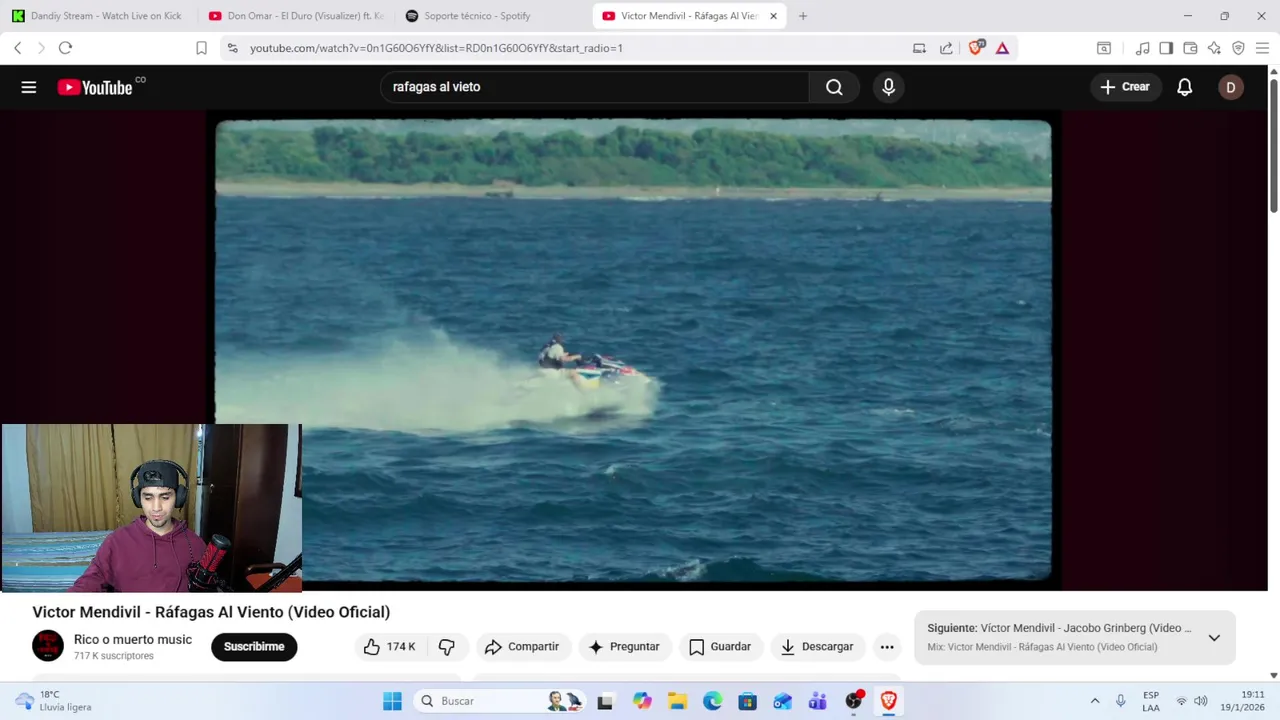Open Leo AI sparkle icon
The image size is (1280, 720).
(1214, 48)
